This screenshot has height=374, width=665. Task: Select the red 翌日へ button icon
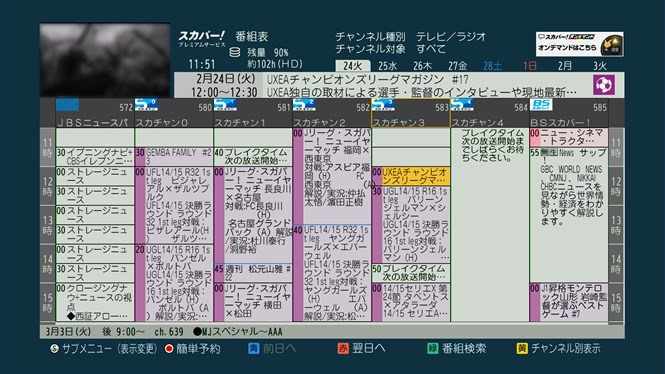pyautogui.click(x=343, y=349)
